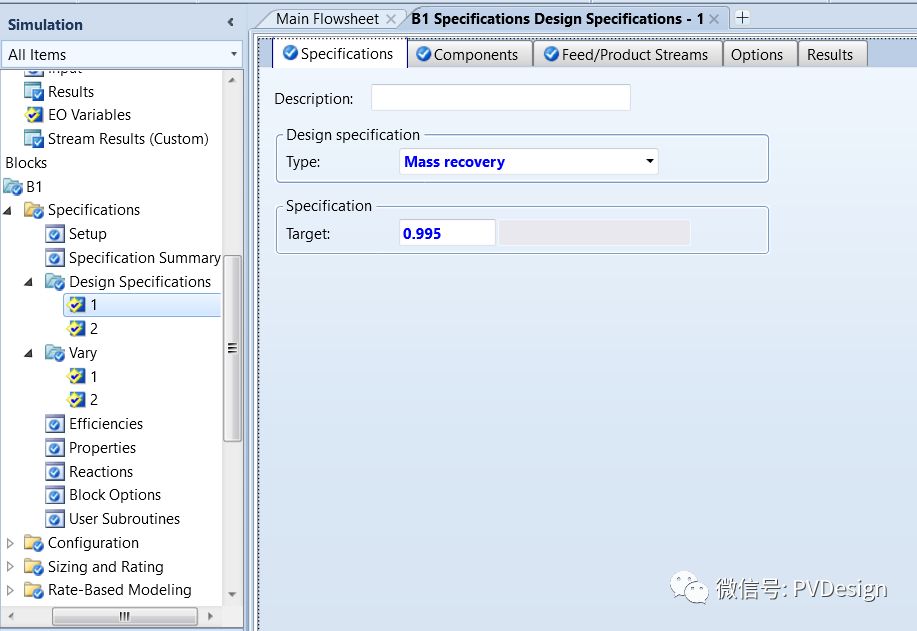Screen dimensions: 917x631
Task: Click the Vary item 2 icon
Action: pyautogui.click(x=76, y=399)
